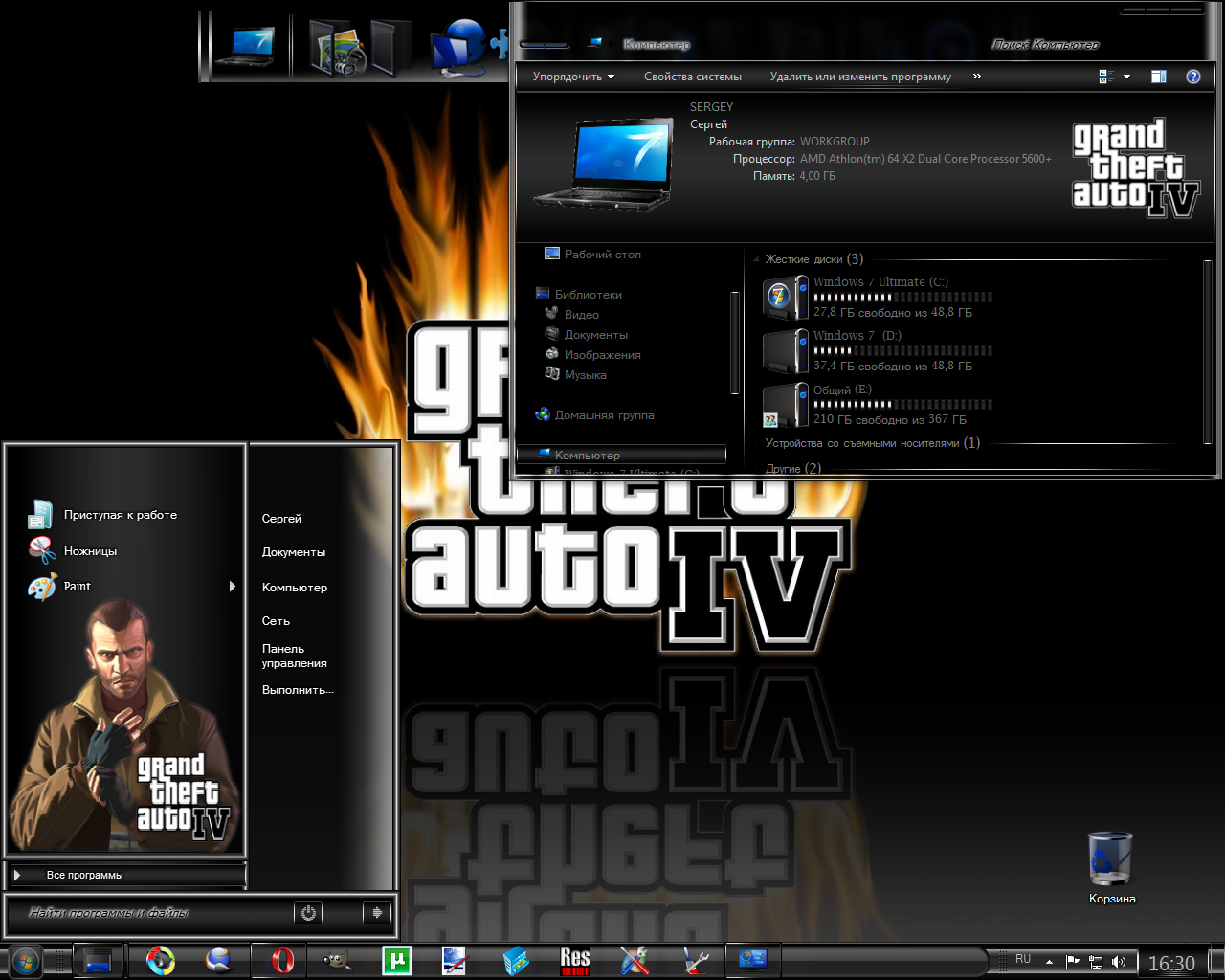Show hidden tray icons
The width and height of the screenshot is (1225, 980).
click(x=1050, y=962)
